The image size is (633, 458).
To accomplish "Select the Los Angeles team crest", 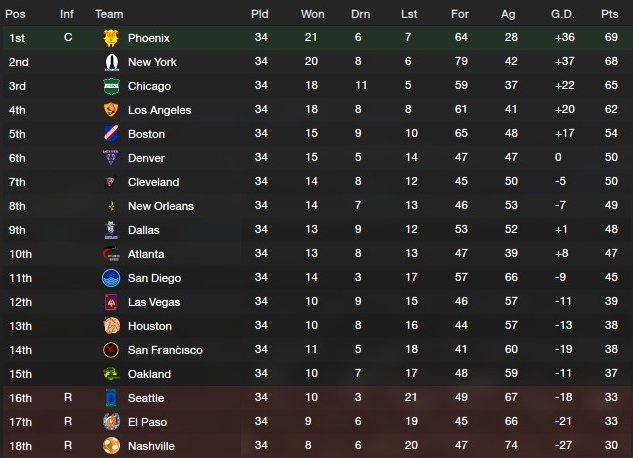I will point(111,110).
